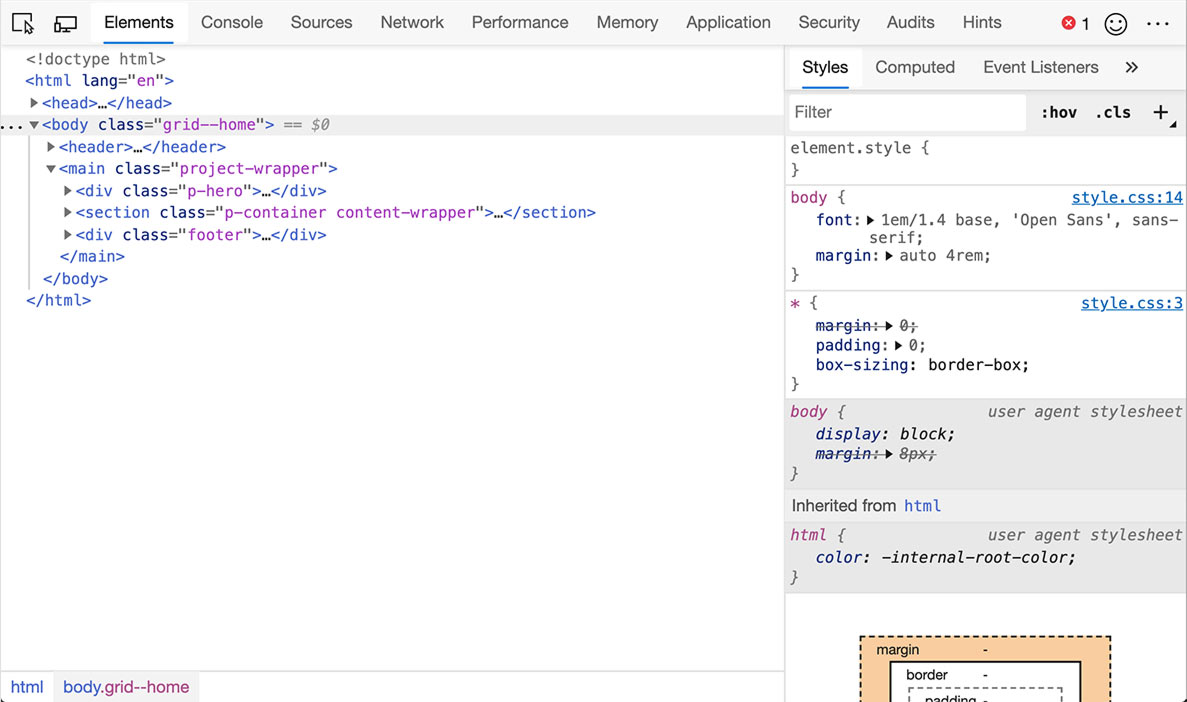Switch to the Application tab
The width and height of the screenshot is (1187, 702).
coord(728,23)
